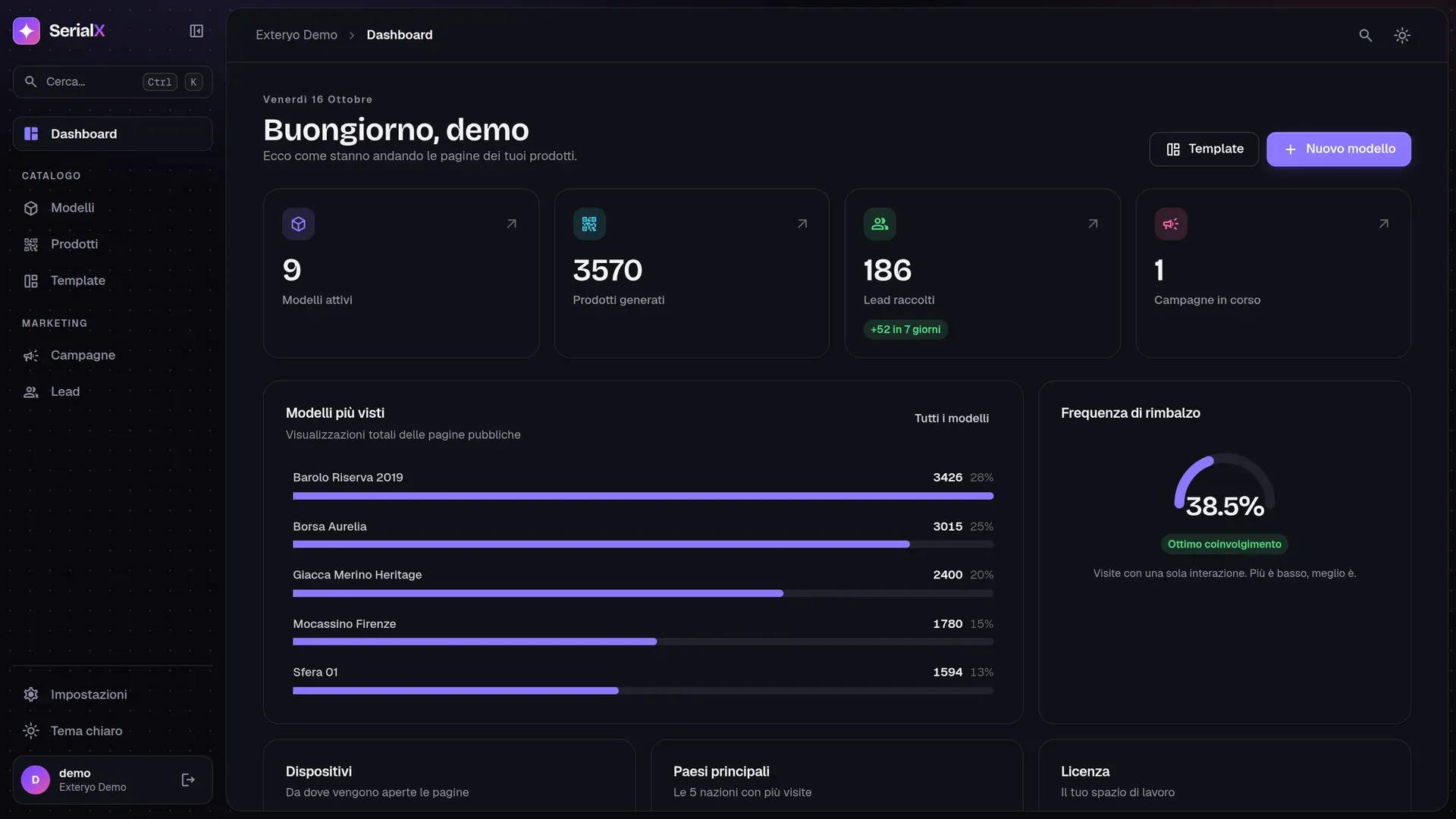Open Campagne in corso card arrow
This screenshot has width=1456, height=819.
point(1384,224)
